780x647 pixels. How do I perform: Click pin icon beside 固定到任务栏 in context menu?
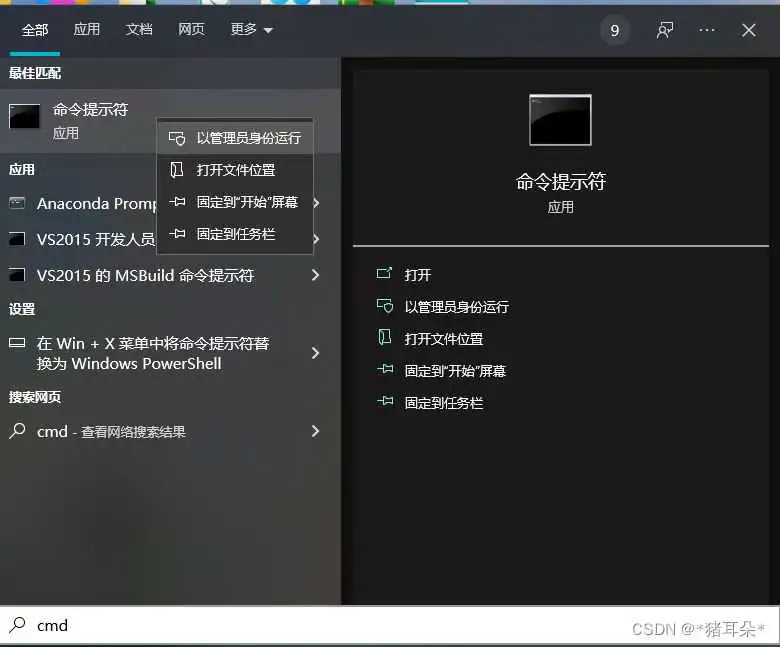[177, 233]
